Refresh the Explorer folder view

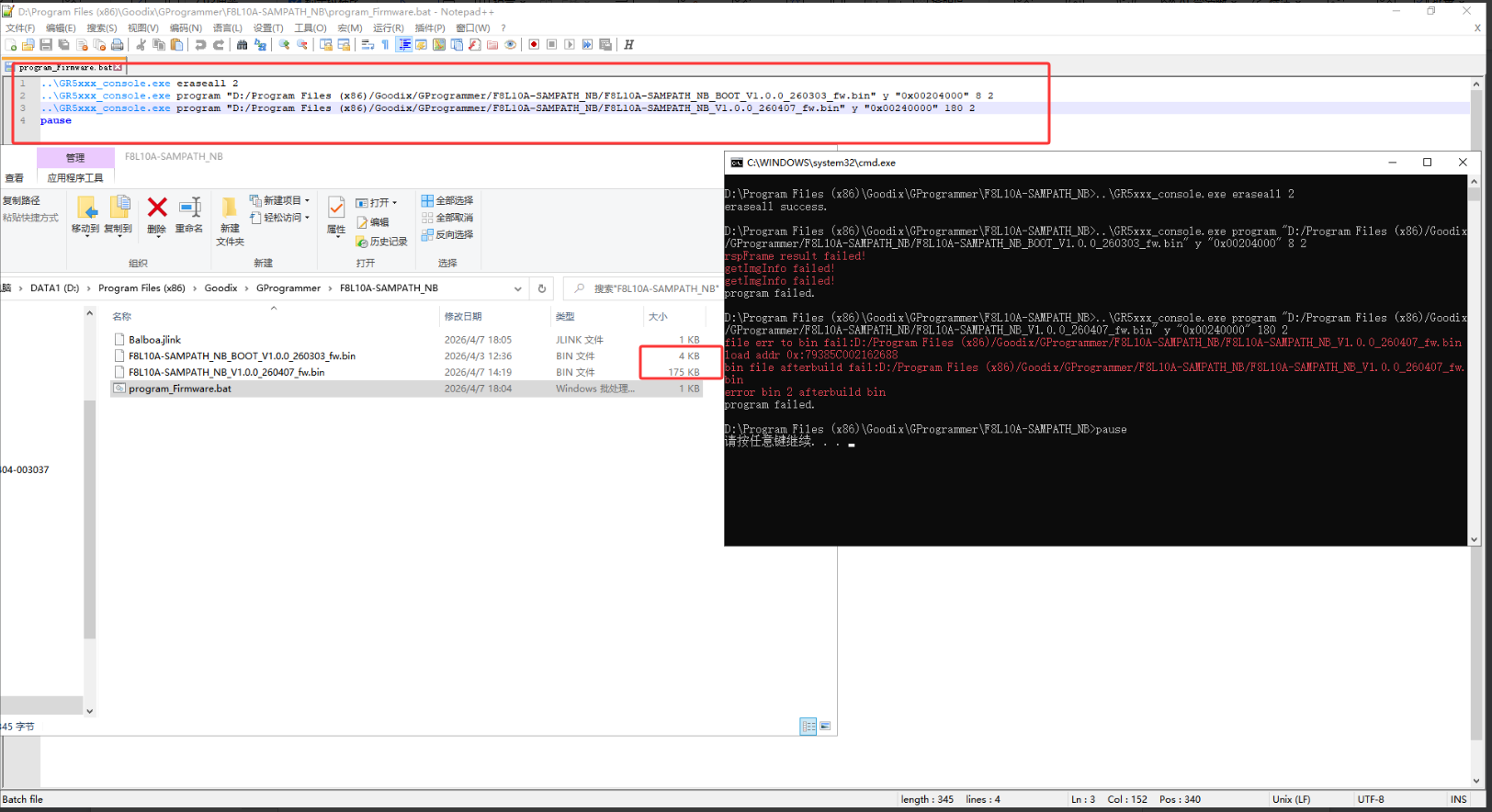542,288
